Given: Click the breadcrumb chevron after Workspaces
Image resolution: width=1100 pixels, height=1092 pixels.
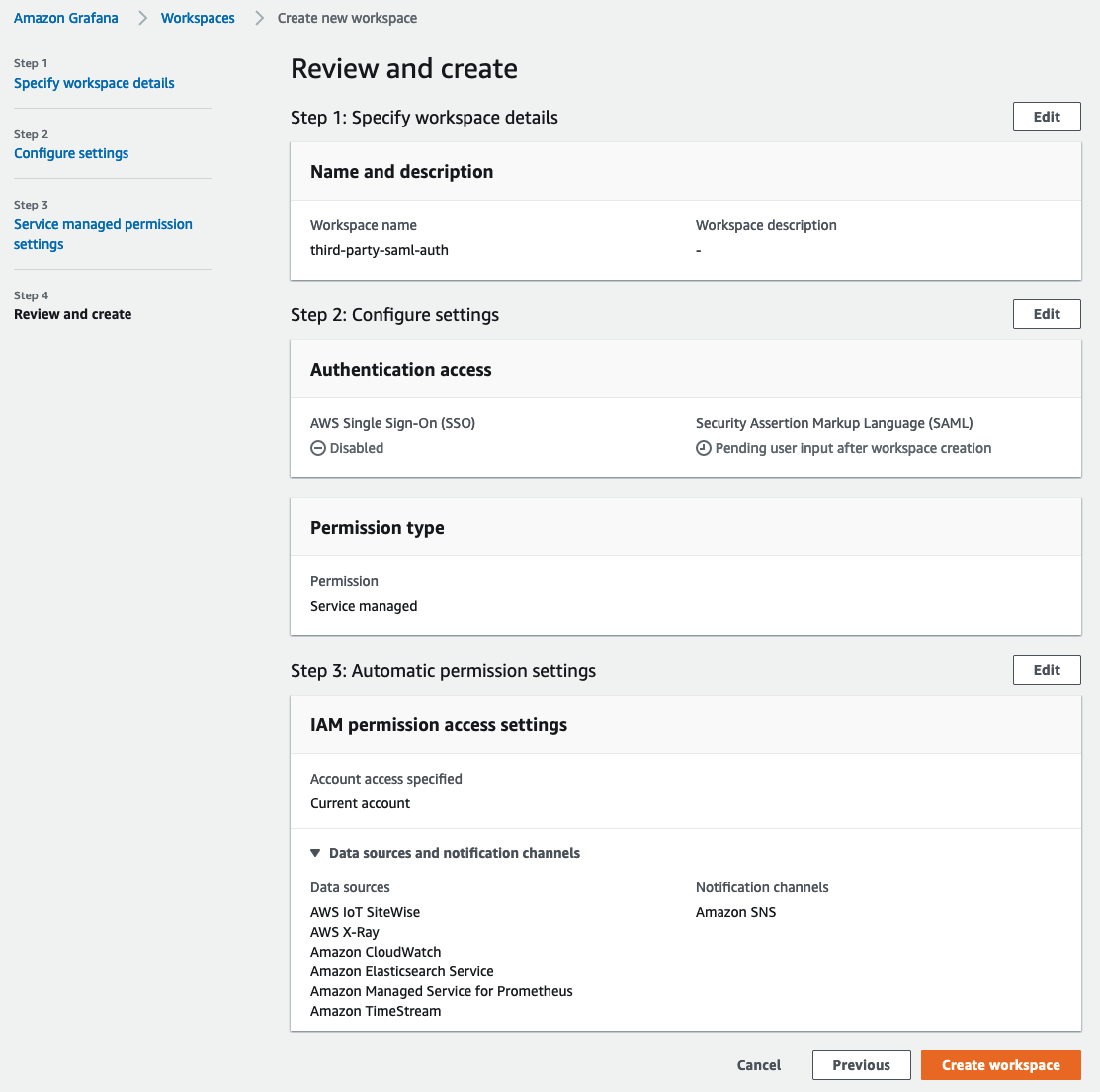Looking at the screenshot, I should click(x=260, y=18).
